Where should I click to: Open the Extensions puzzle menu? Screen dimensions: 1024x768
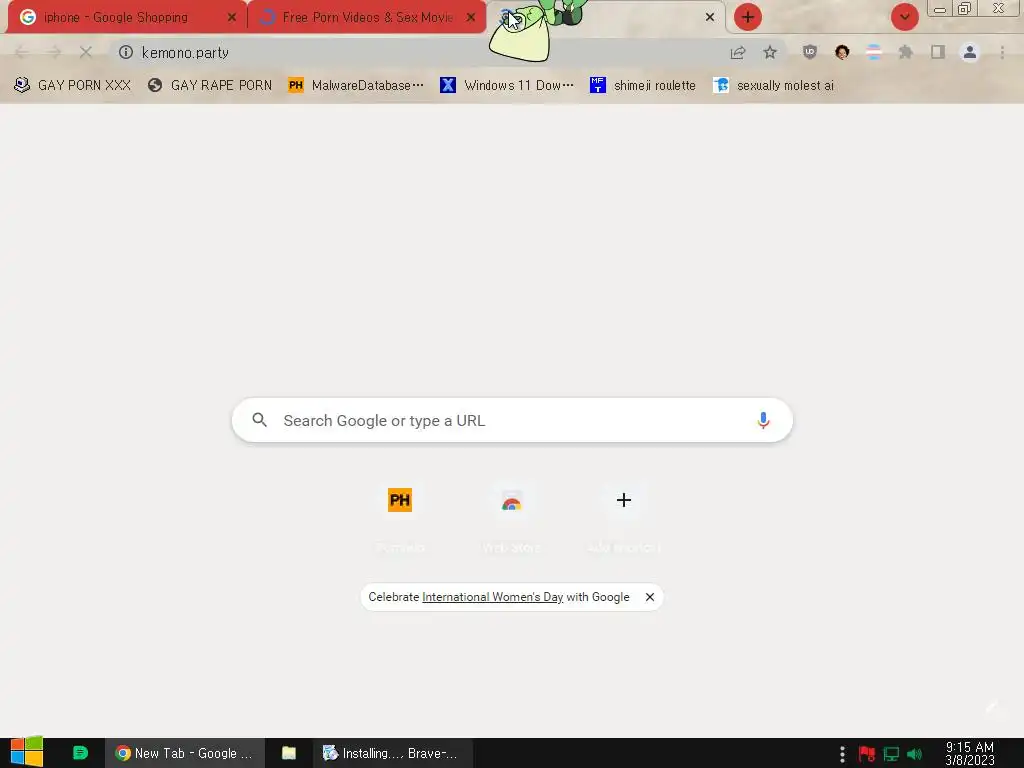pos(906,52)
